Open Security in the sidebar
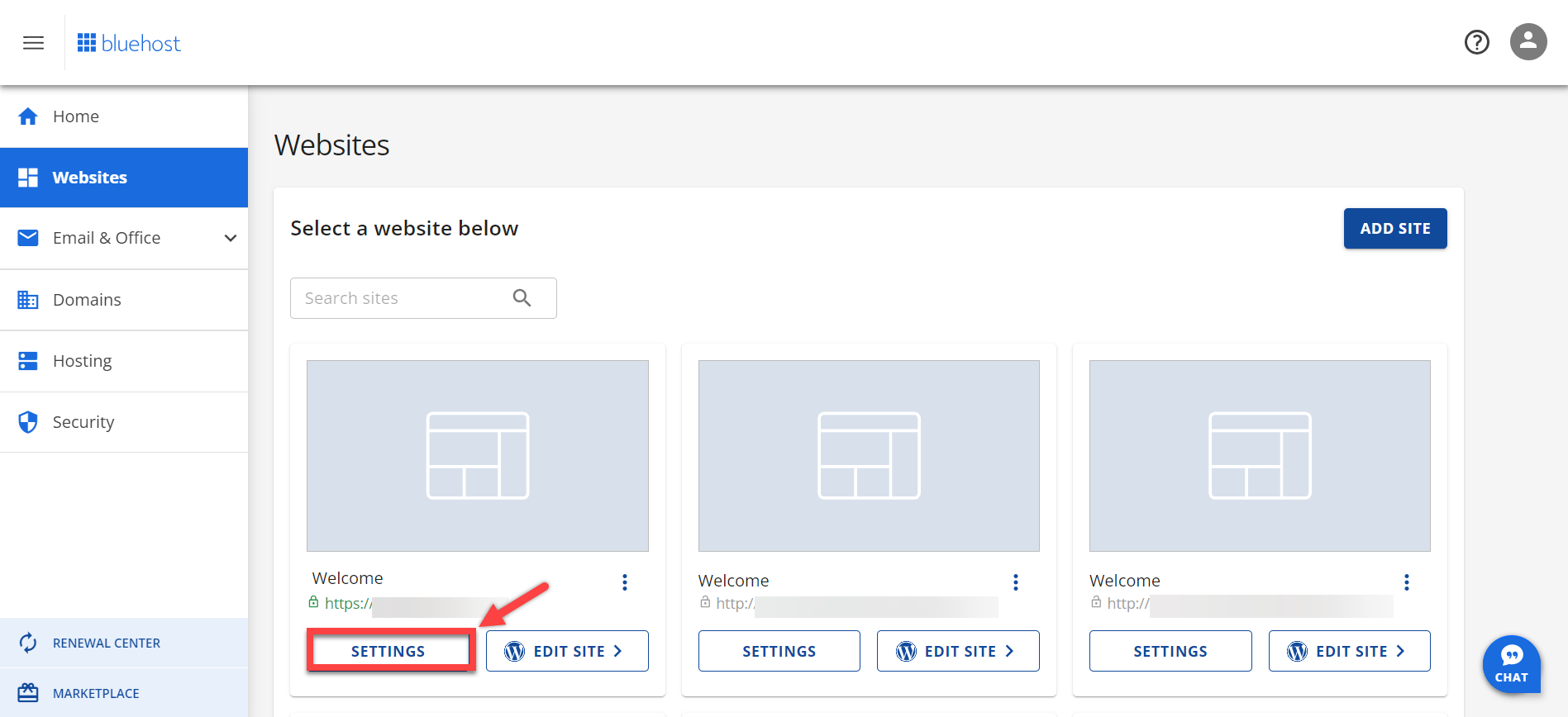 click(124, 422)
